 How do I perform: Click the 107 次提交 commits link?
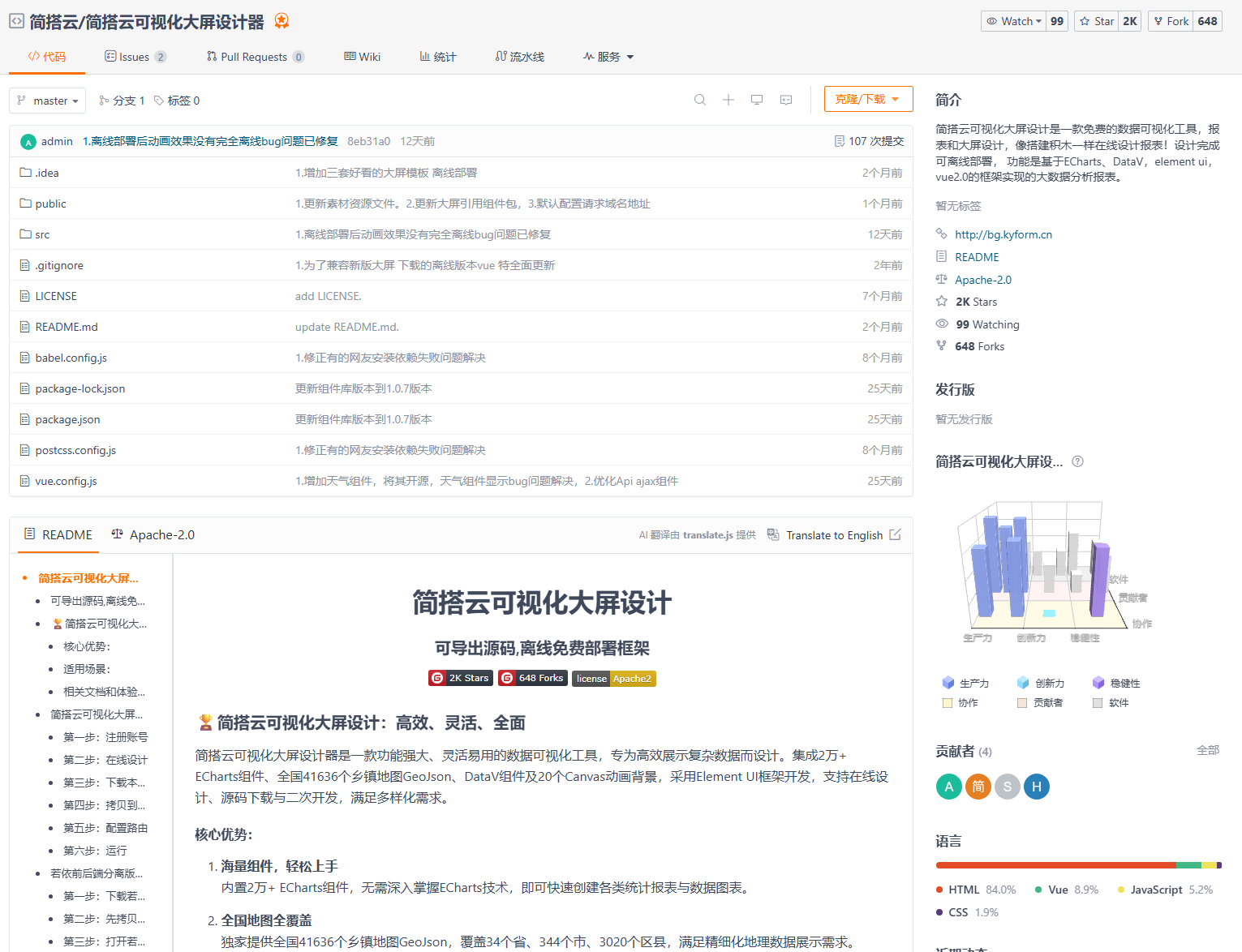[x=869, y=141]
